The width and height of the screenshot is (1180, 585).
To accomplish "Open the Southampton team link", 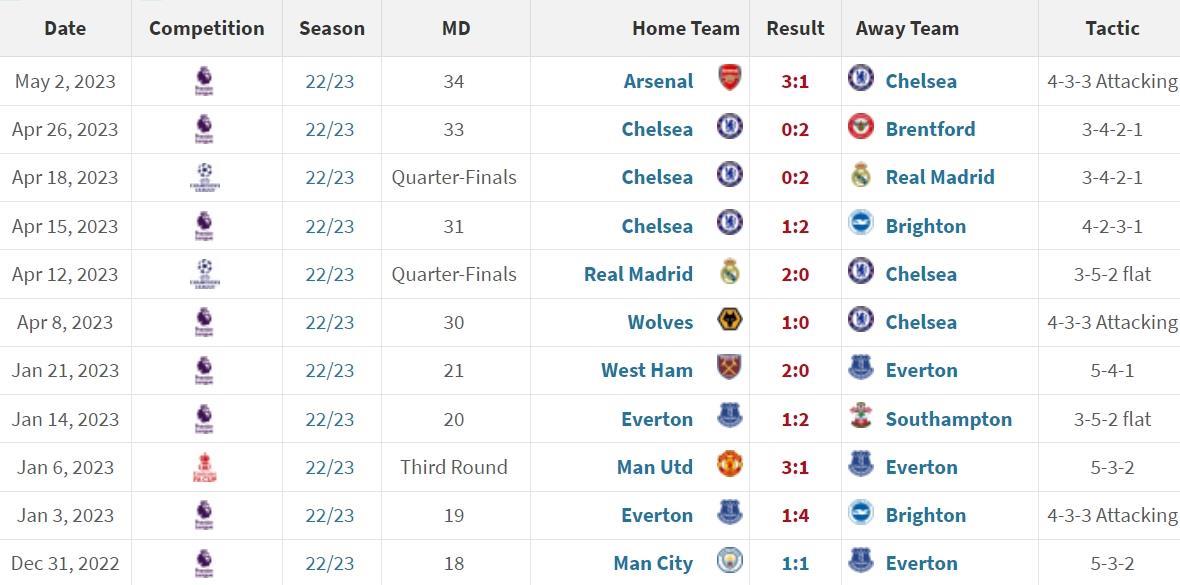I will 948,419.
